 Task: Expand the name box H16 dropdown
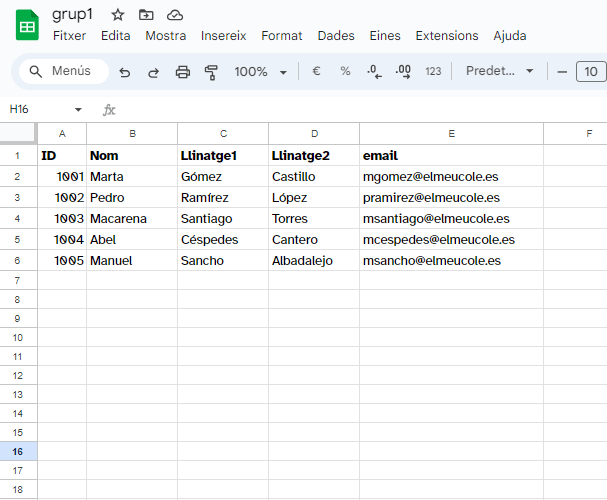(79, 109)
